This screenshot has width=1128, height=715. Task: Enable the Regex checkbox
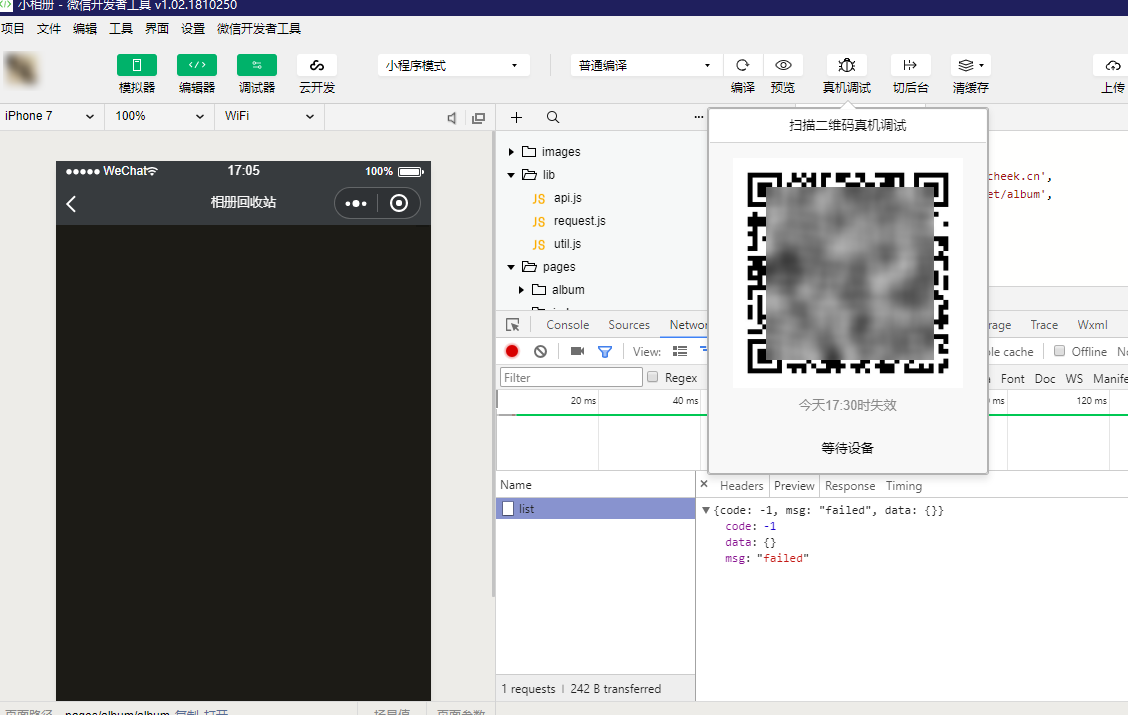click(x=653, y=377)
